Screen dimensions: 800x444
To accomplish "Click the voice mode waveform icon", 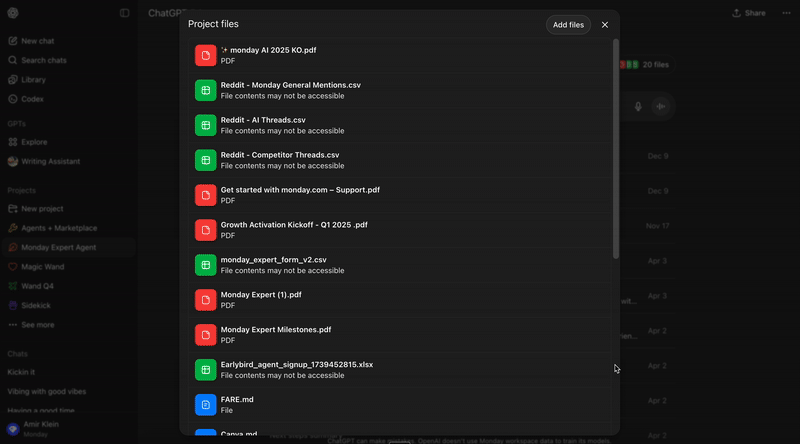I will tap(661, 107).
